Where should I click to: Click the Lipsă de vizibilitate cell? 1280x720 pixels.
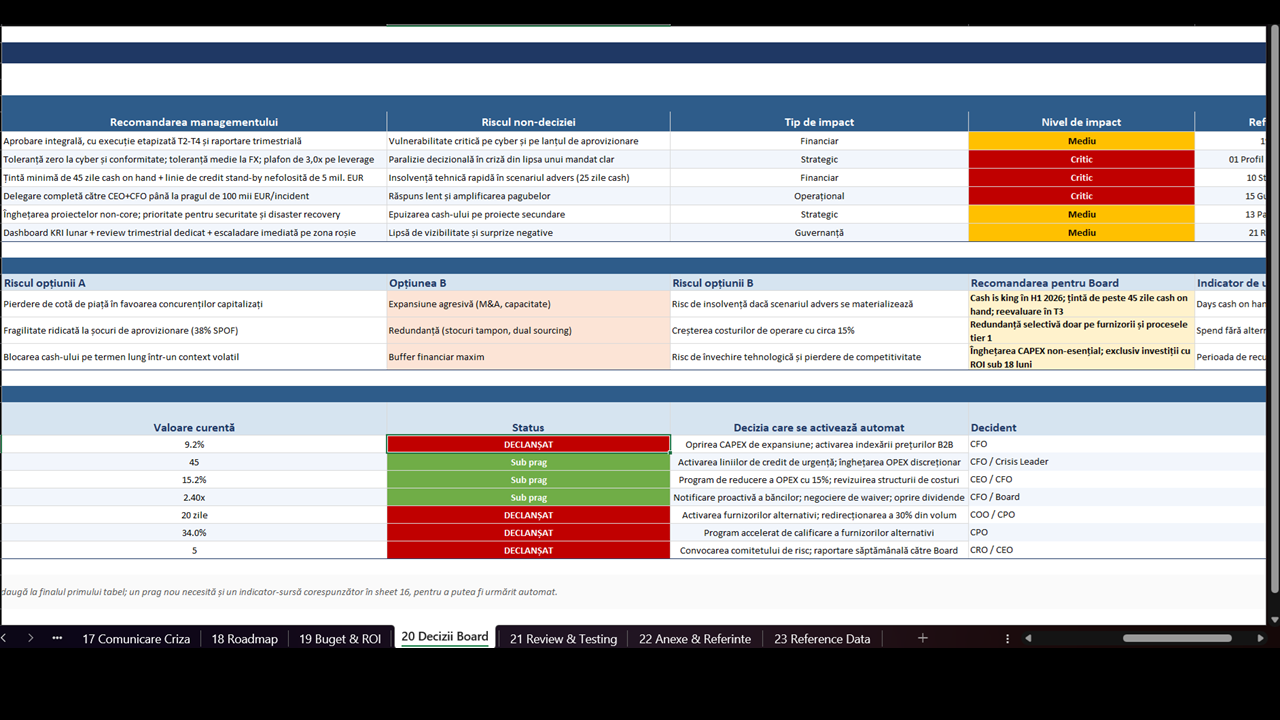click(x=528, y=232)
